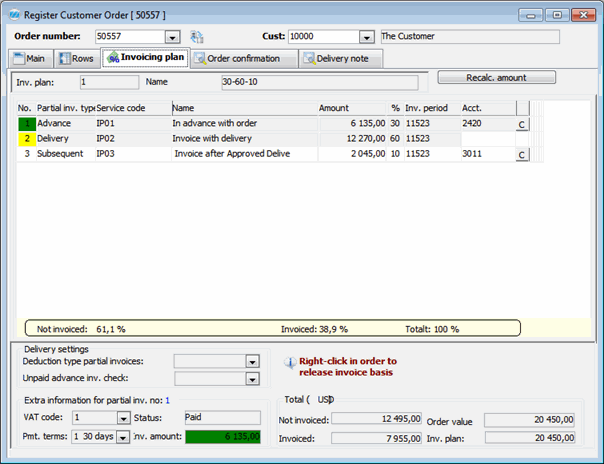This screenshot has height=464, width=604.
Task: Expand the Order number dropdown
Action: [x=172, y=37]
